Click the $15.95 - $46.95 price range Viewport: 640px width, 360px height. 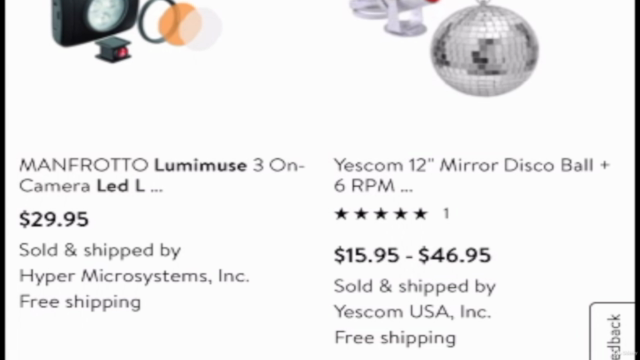coord(412,256)
